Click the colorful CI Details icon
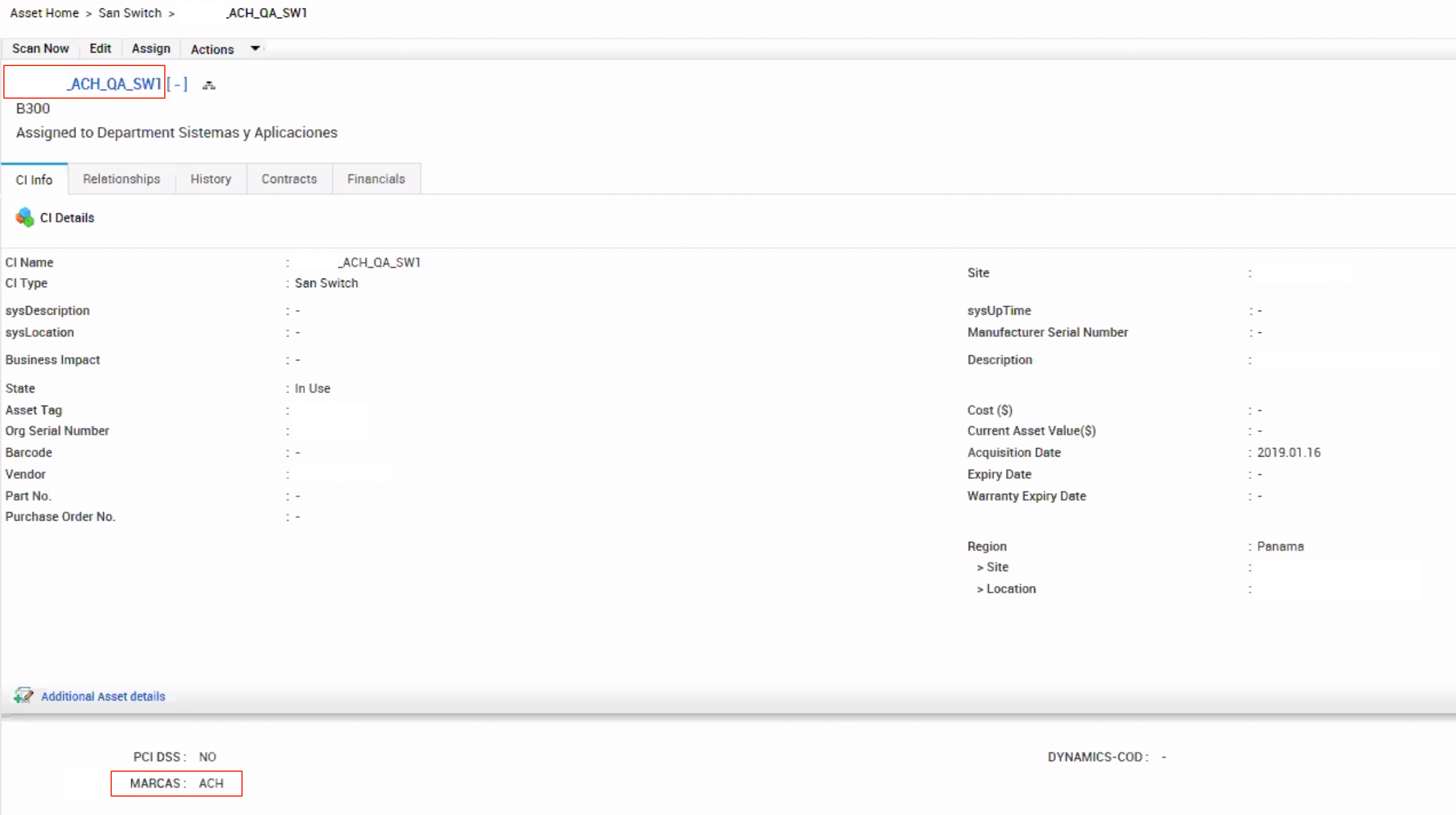This screenshot has width=1456, height=815. coord(24,217)
